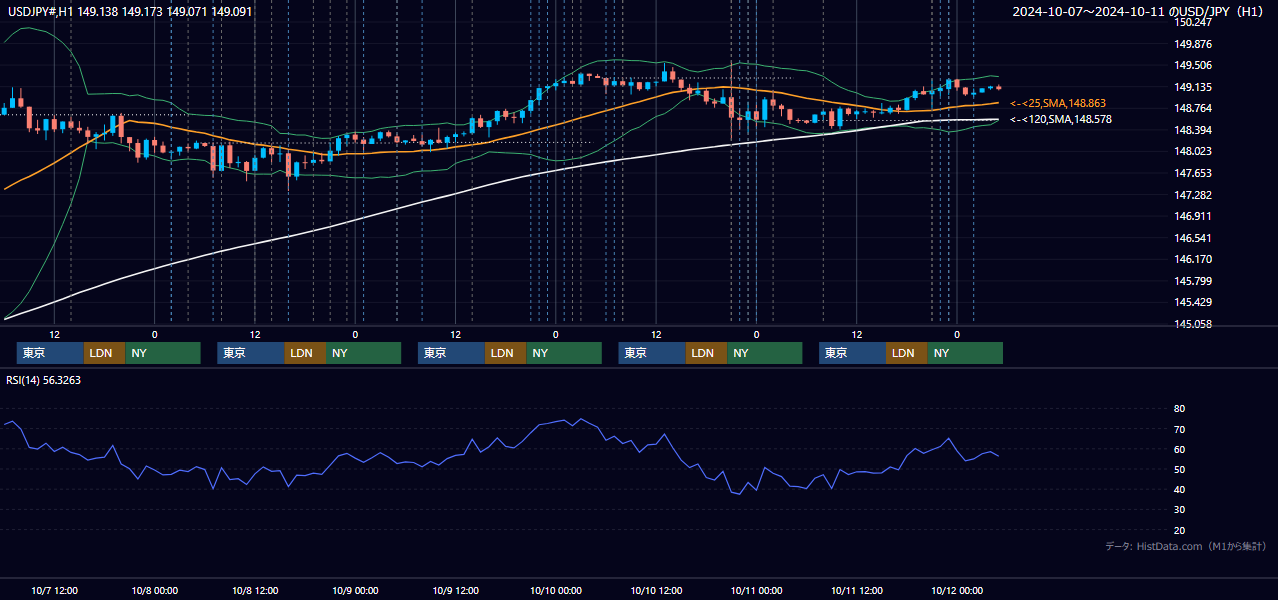This screenshot has width=1278, height=600.
Task: Click the leftmost LDN session block
Action: coord(104,353)
